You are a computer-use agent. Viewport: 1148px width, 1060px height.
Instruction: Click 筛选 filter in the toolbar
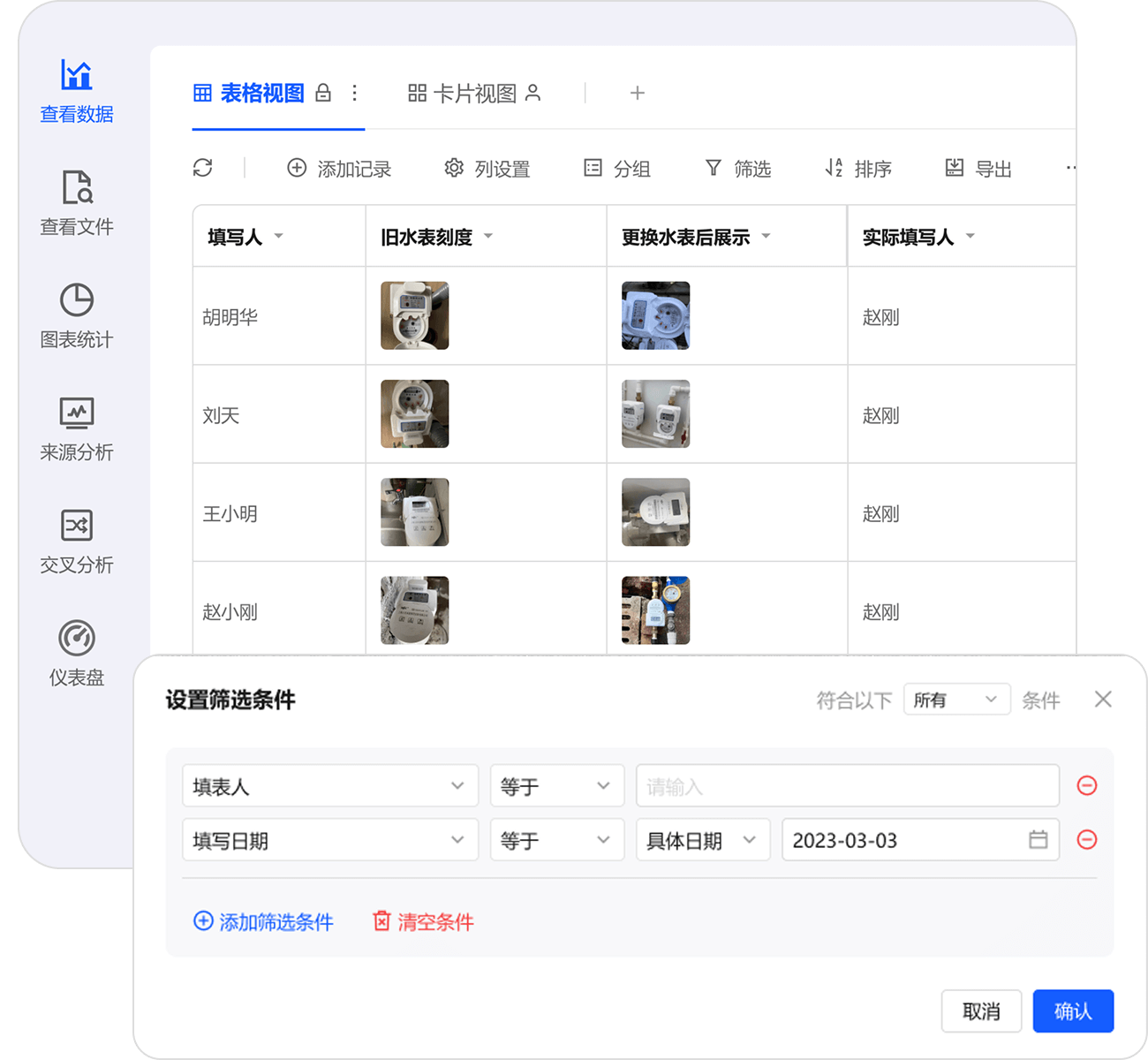pos(738,169)
